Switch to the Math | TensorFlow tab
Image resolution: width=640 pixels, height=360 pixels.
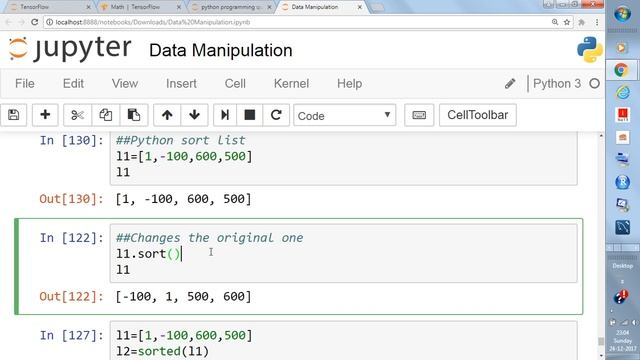pos(140,7)
